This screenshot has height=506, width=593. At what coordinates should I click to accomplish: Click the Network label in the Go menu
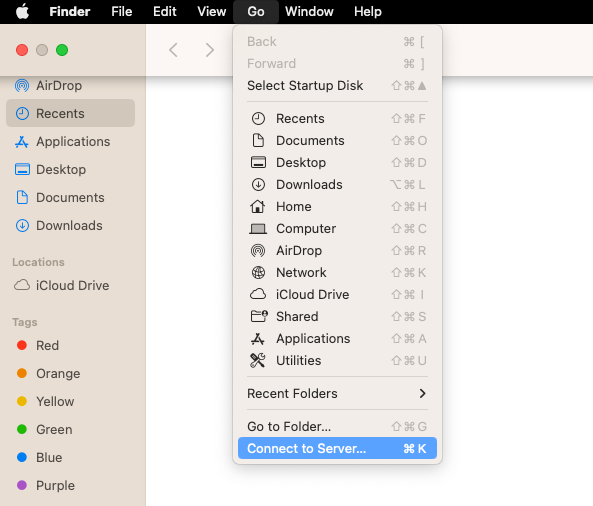coord(301,273)
